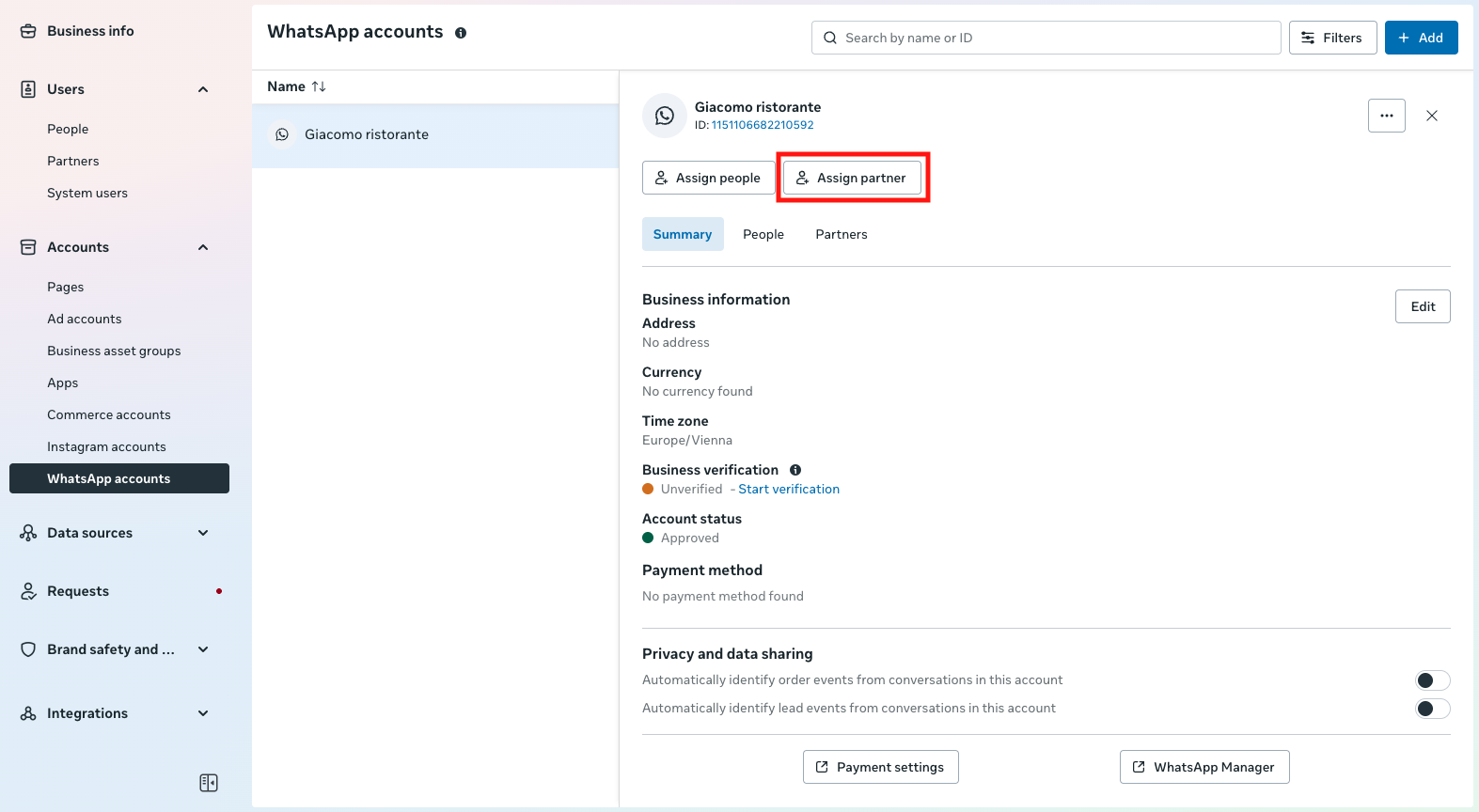The height and width of the screenshot is (812, 1479).
Task: Open the Filters options
Action: tap(1332, 38)
